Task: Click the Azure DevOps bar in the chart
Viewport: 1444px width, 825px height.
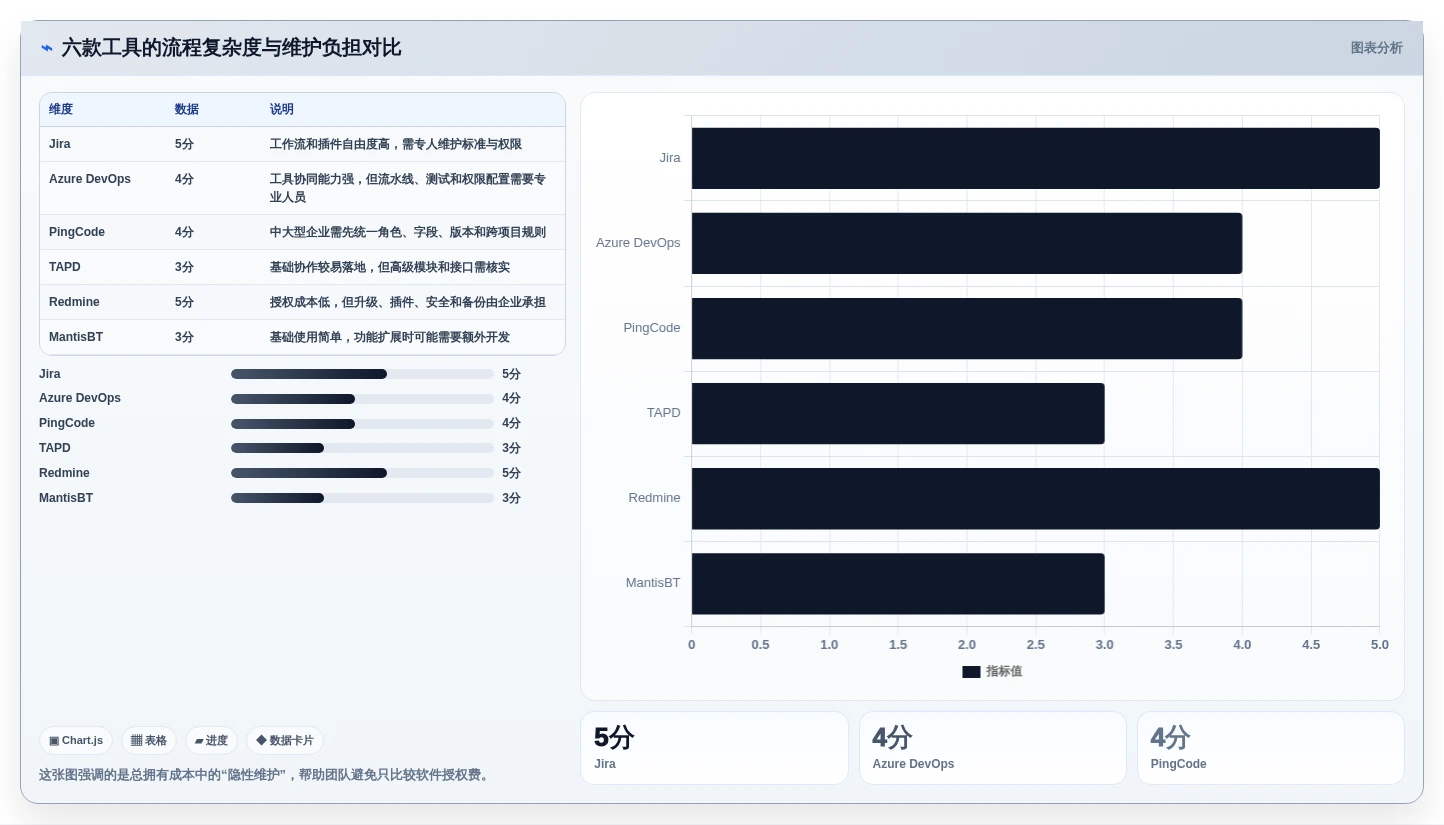Action: [x=967, y=243]
